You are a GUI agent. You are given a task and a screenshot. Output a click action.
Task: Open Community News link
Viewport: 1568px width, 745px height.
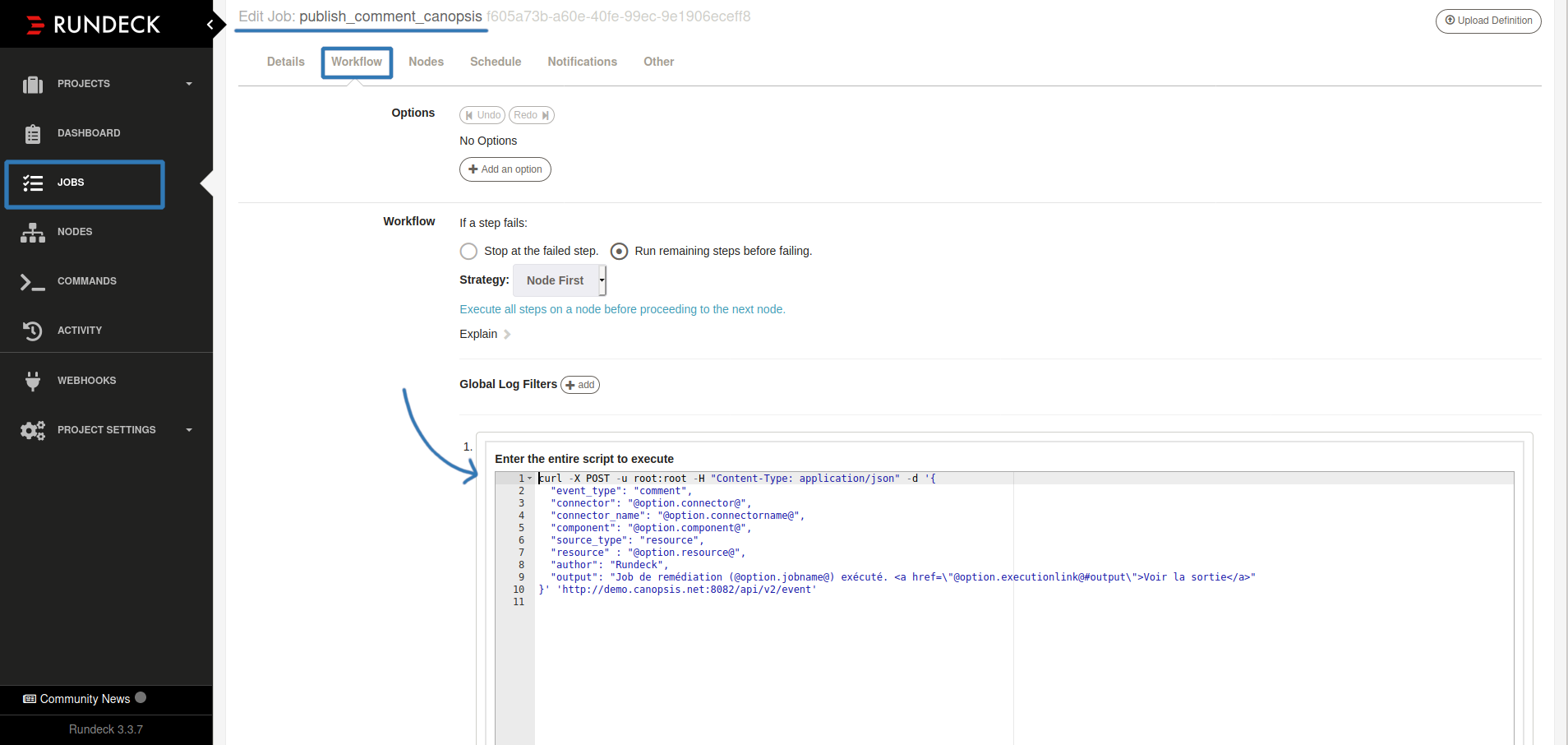pyautogui.click(x=85, y=699)
